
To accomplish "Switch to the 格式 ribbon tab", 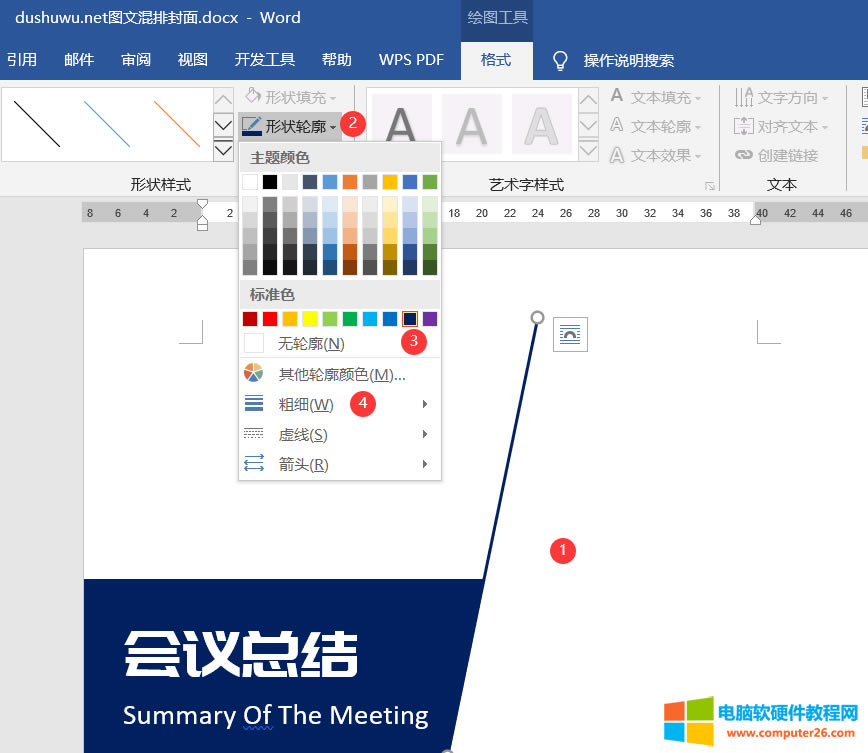I will click(496, 60).
